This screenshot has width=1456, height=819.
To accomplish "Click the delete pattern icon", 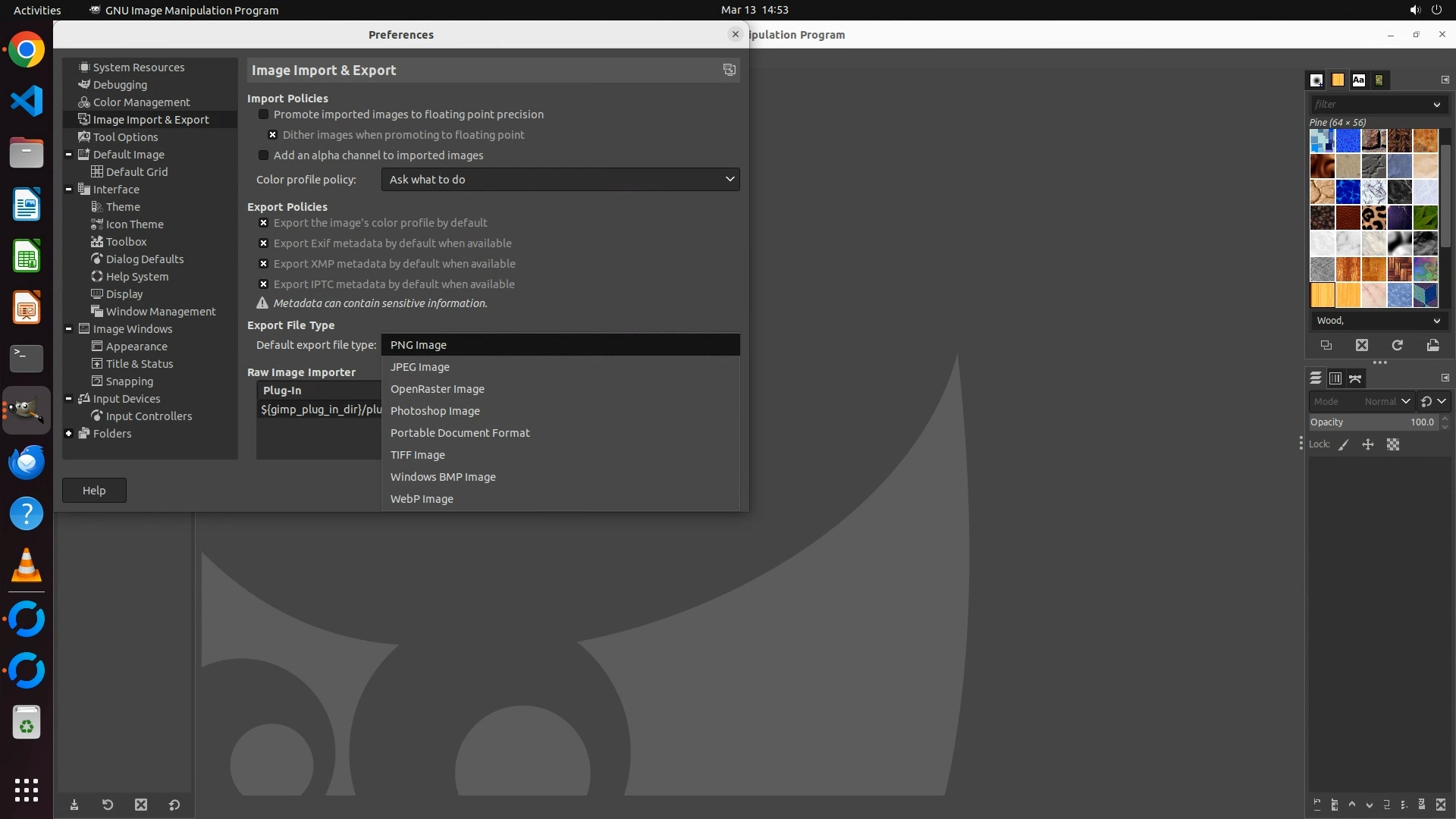I will [x=1362, y=345].
